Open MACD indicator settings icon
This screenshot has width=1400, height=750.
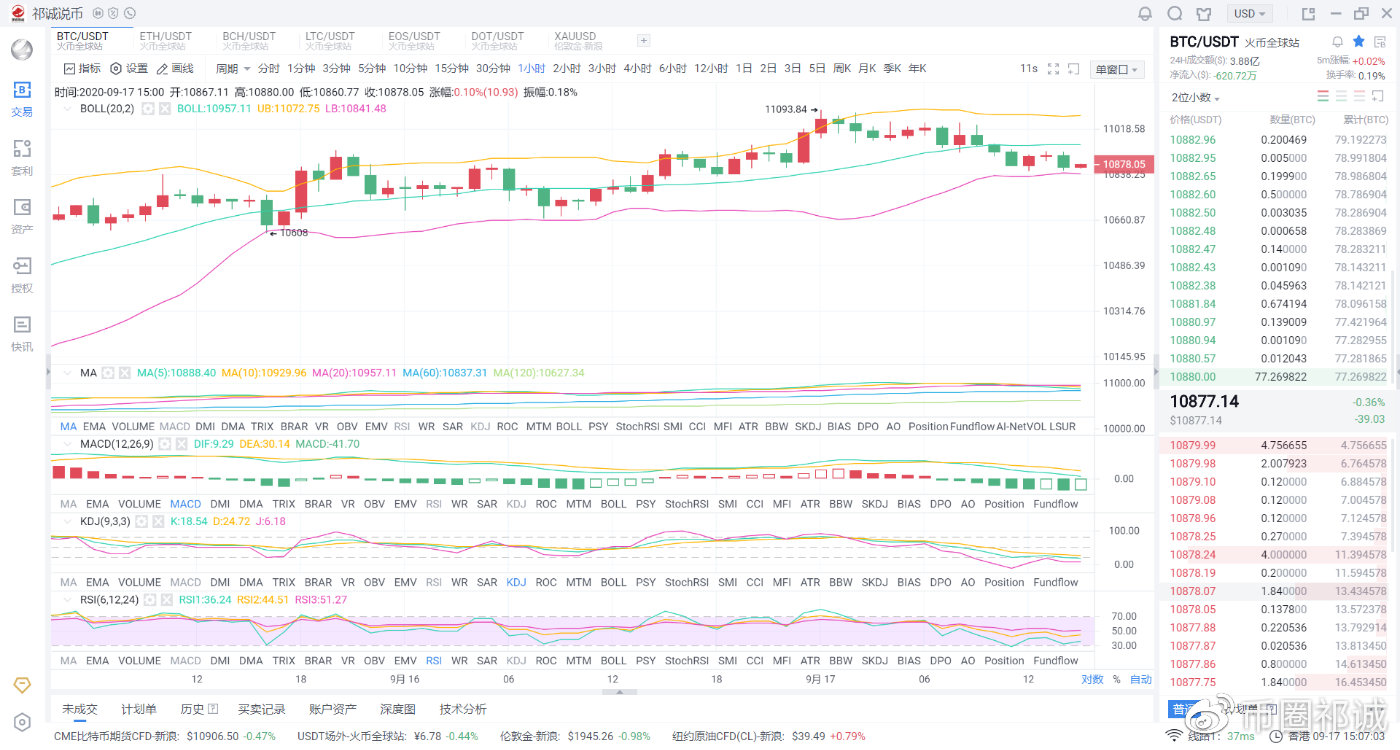(165, 444)
